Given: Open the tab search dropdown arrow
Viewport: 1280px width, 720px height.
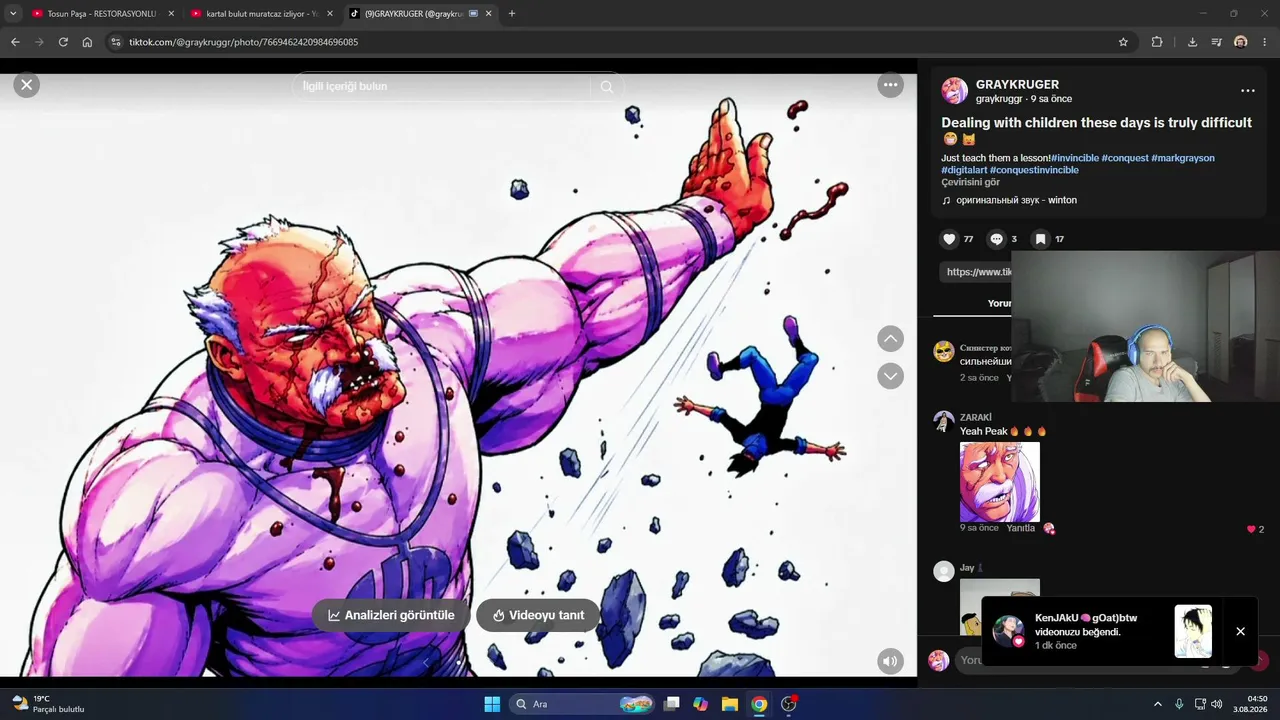Looking at the screenshot, I should (x=13, y=14).
